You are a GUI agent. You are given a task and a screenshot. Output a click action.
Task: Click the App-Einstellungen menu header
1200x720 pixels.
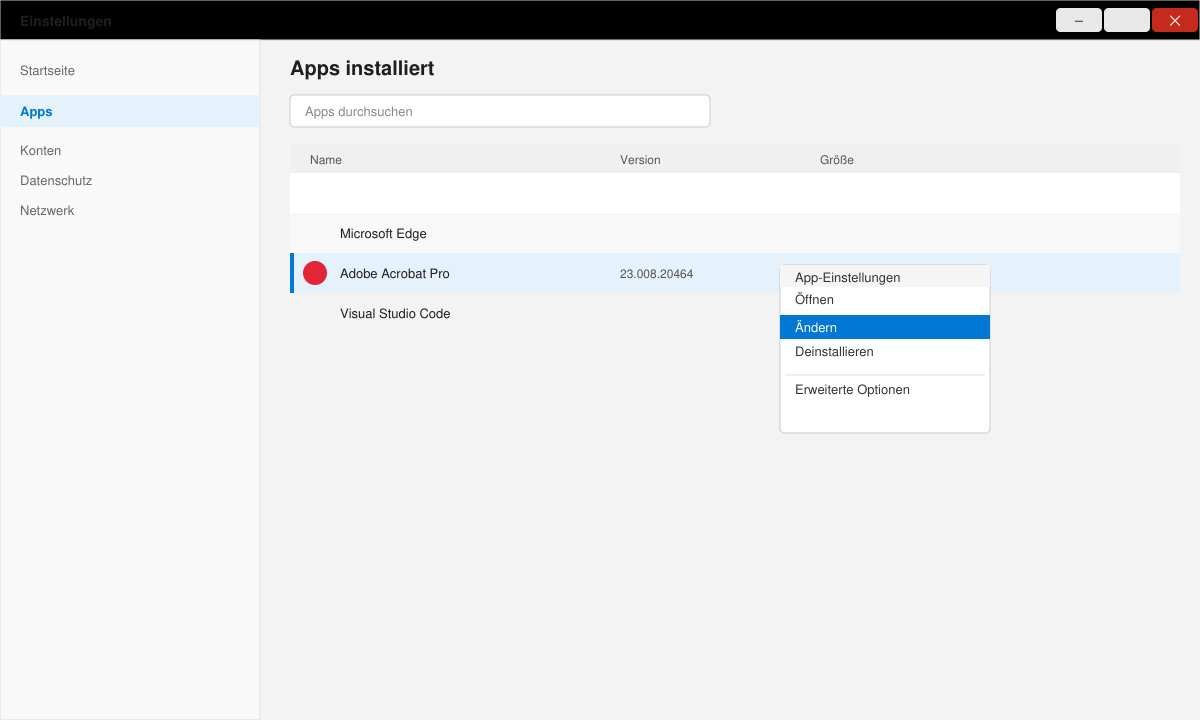point(885,277)
